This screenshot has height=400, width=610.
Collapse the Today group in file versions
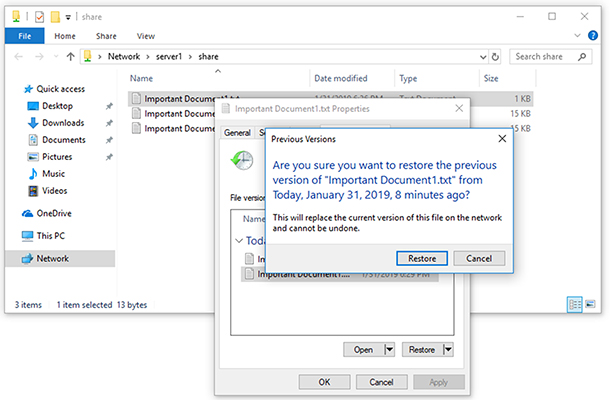pos(239,241)
